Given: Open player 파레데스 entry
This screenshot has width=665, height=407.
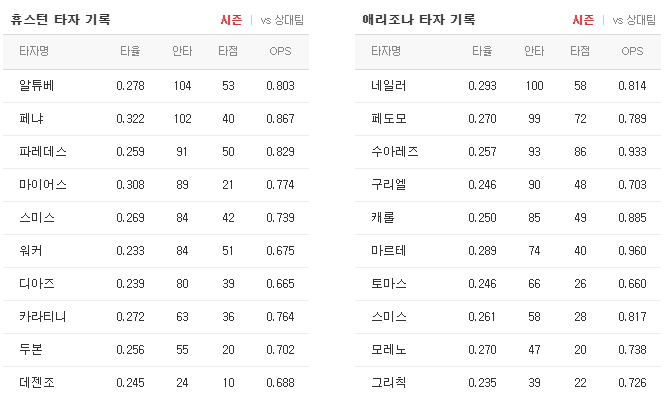Looking at the screenshot, I should coord(43,152).
